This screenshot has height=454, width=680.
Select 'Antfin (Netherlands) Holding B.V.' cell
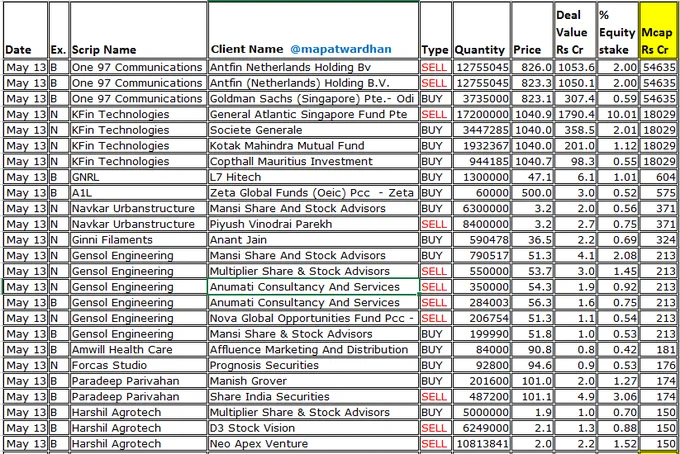314,83
